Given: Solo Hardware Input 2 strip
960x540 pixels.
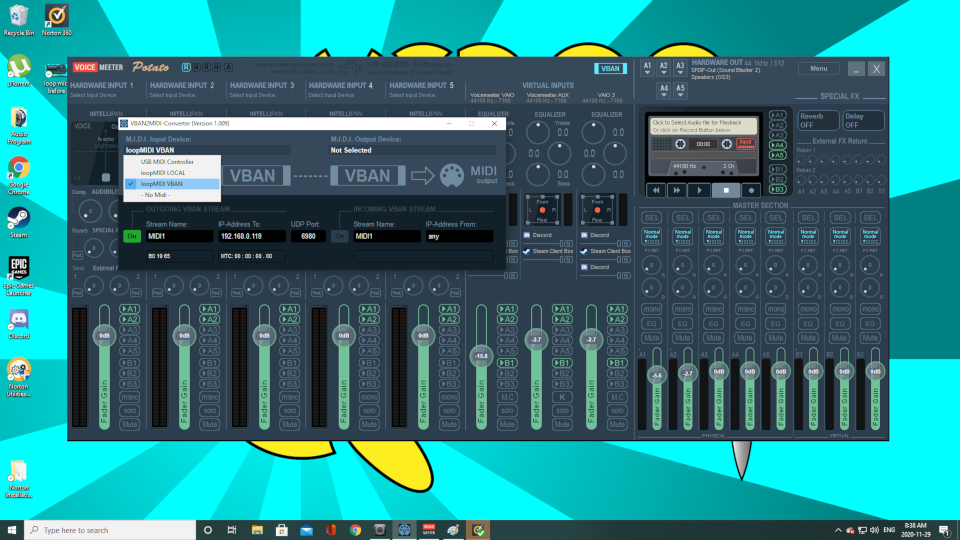Looking at the screenshot, I should [x=209, y=410].
